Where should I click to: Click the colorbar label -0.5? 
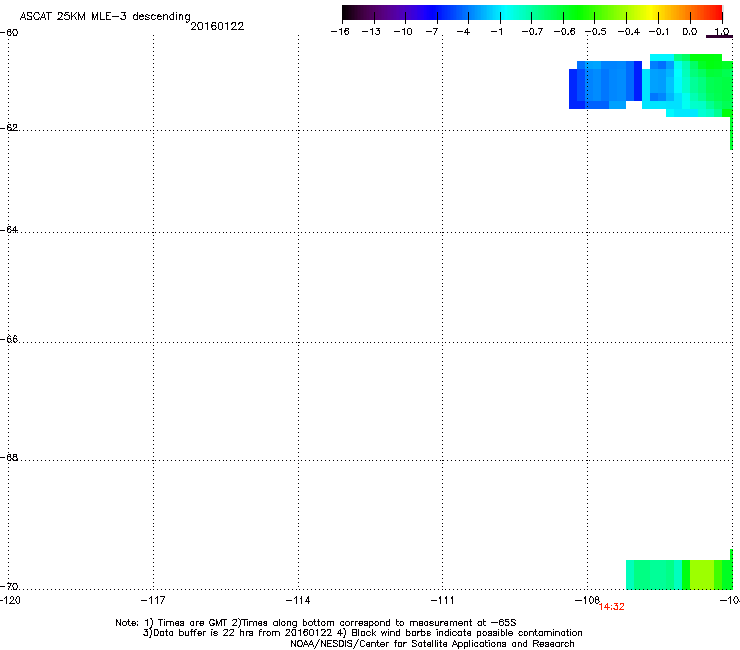coord(596,32)
